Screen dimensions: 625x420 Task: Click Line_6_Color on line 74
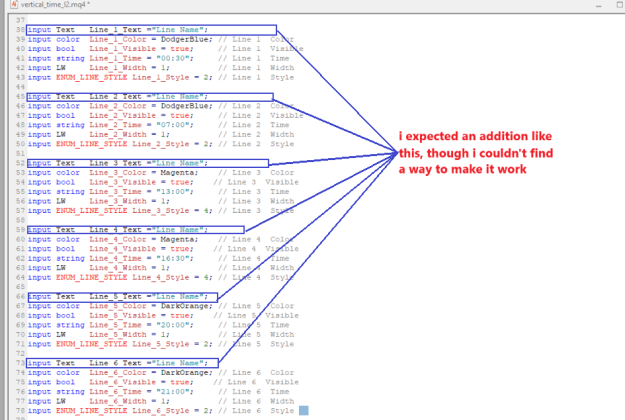[118, 373]
